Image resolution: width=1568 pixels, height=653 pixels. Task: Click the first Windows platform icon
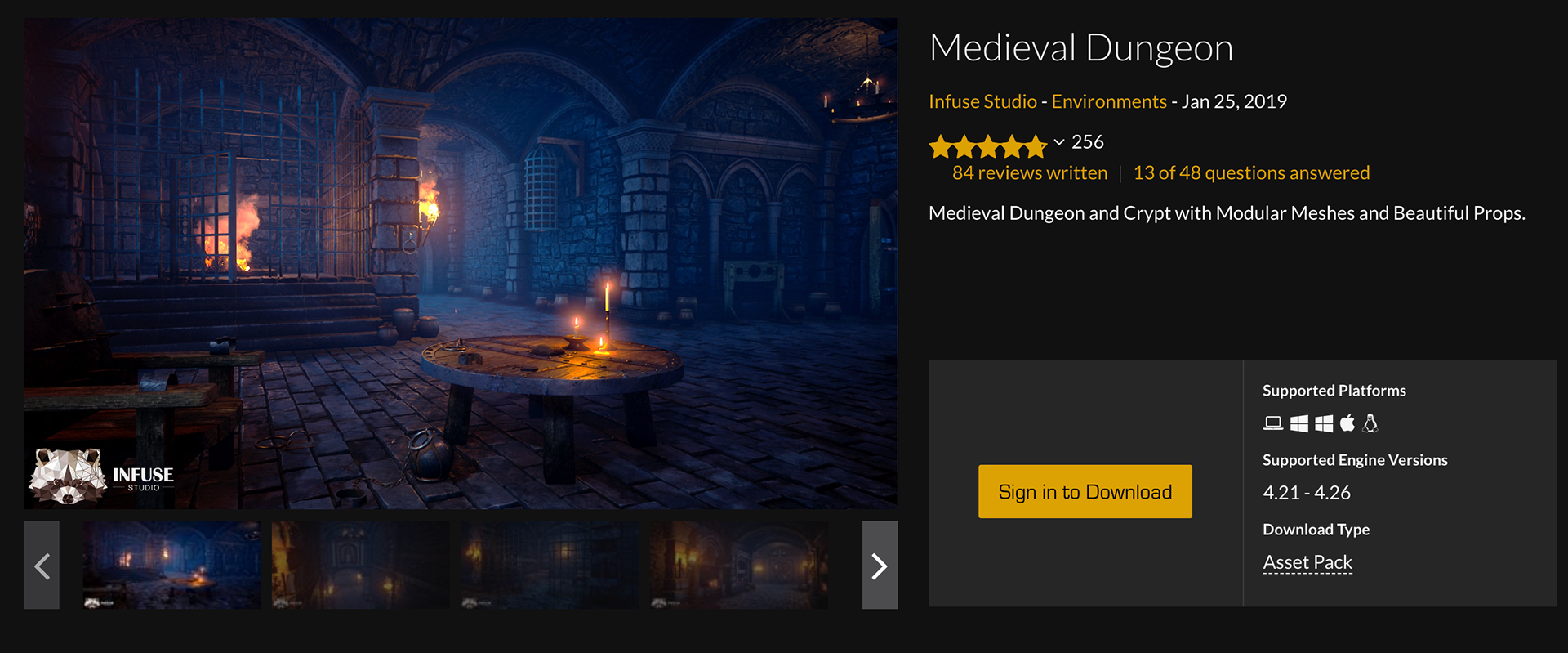tap(1298, 423)
